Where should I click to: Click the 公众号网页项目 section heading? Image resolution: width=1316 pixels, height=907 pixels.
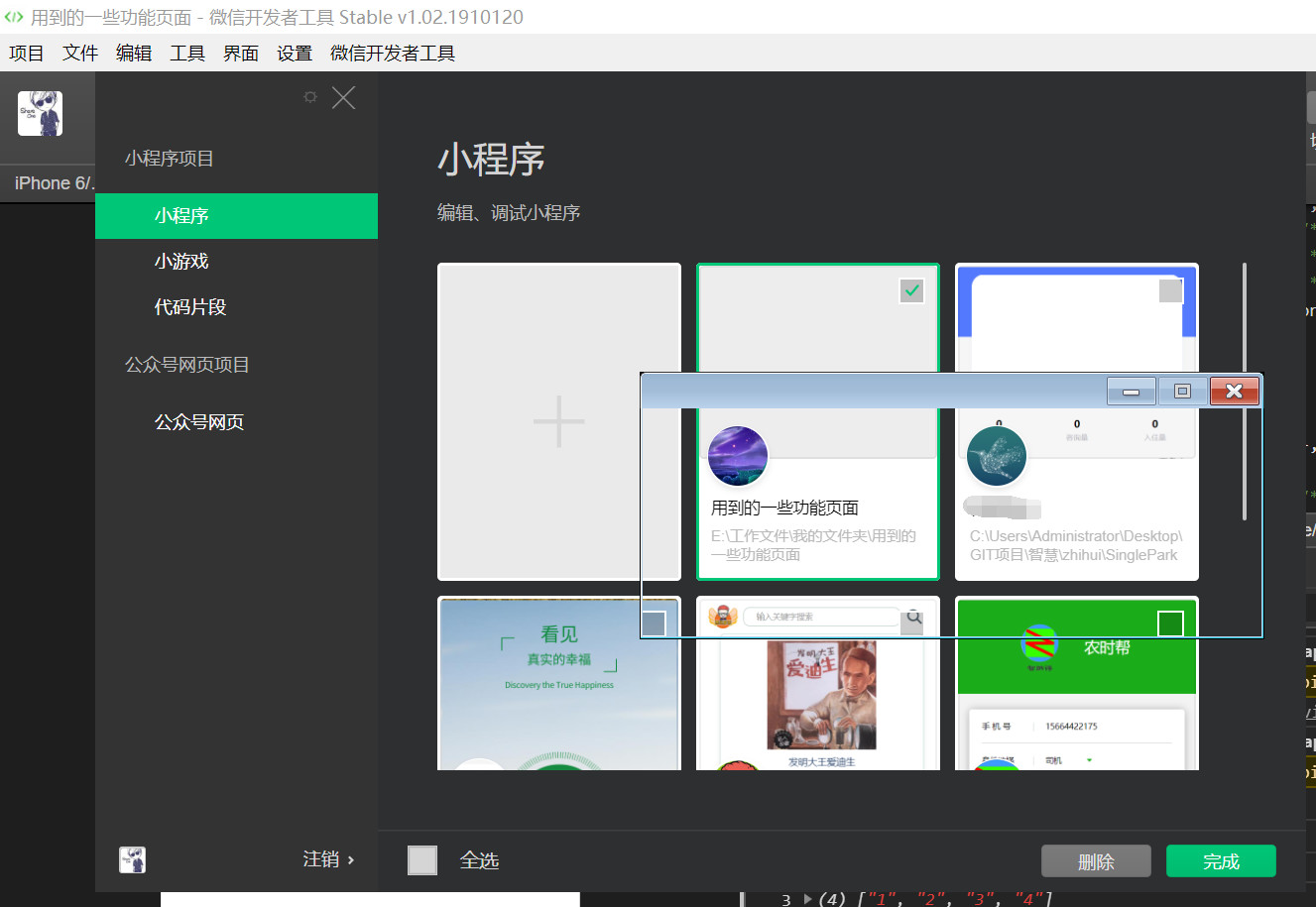(187, 365)
